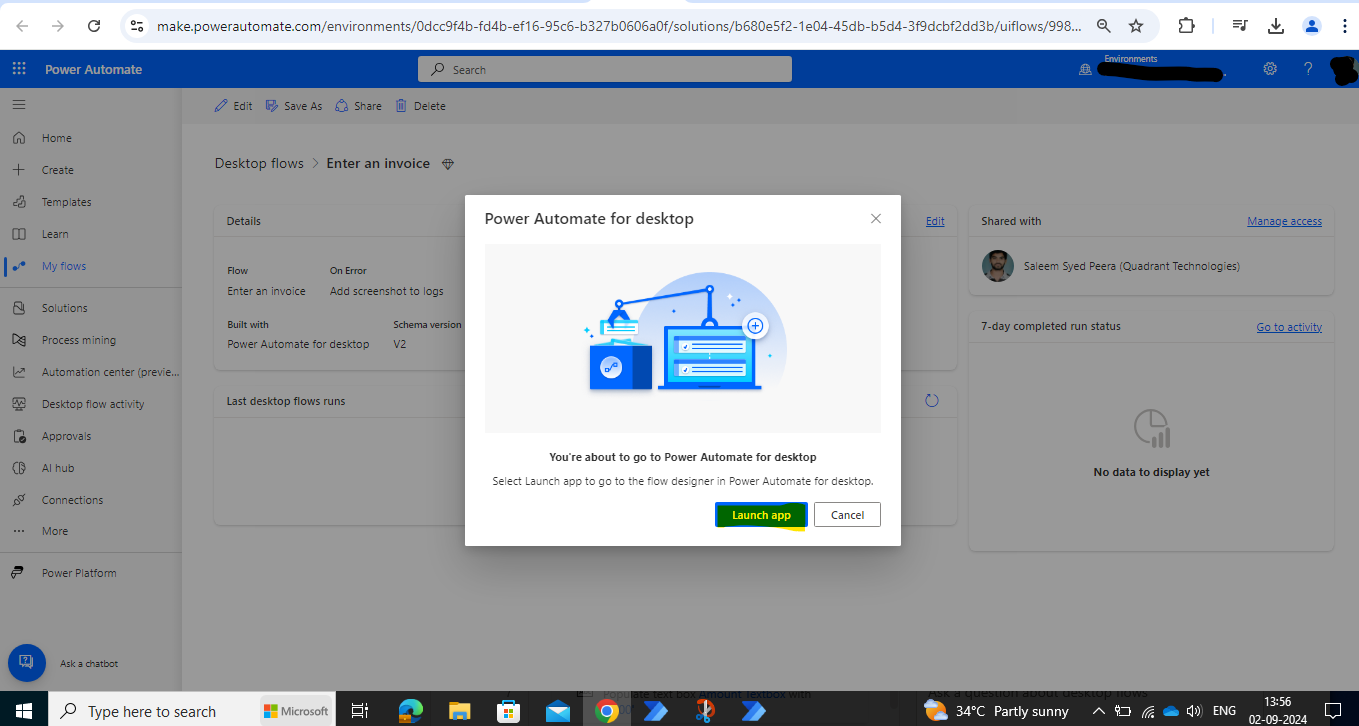
Task: Click the Launch app button
Action: point(761,515)
